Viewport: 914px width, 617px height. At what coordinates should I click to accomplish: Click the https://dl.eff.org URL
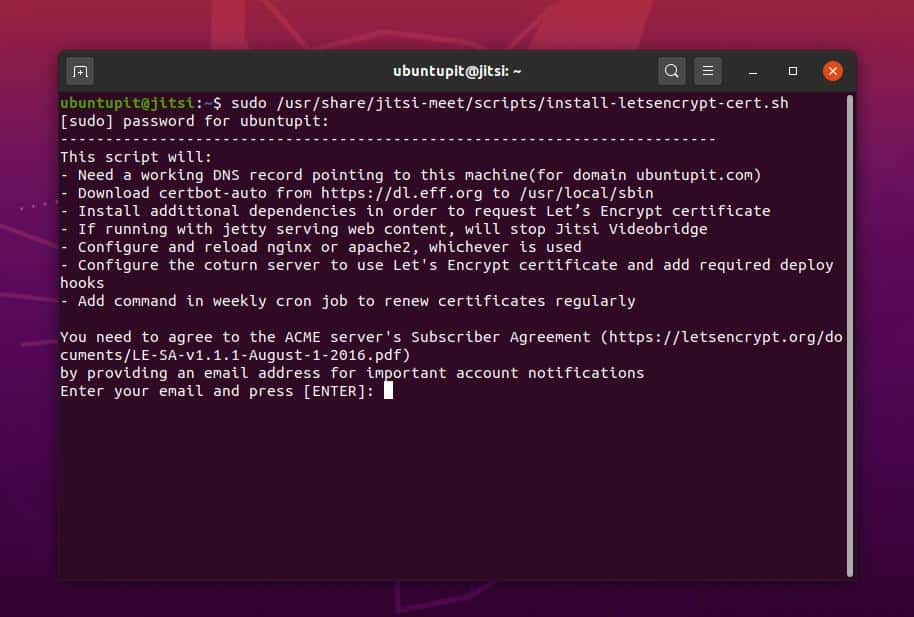pyautogui.click(x=402, y=193)
